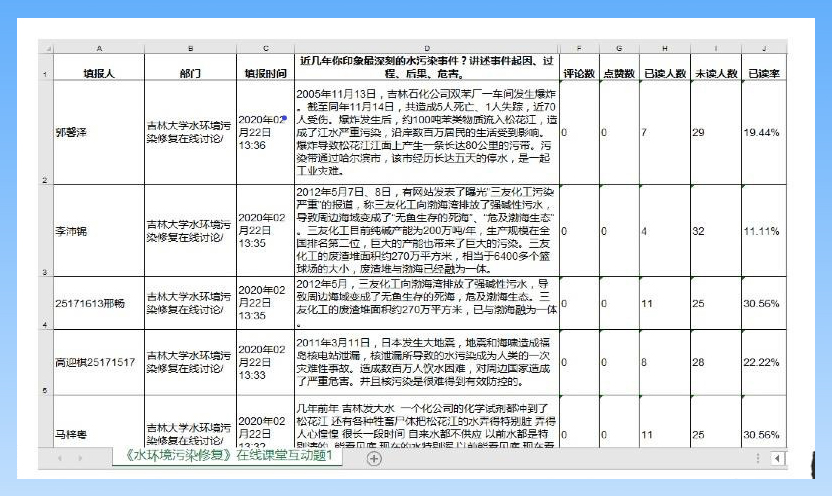Select the 22.22% read rate cell
The height and width of the screenshot is (496, 832).
coord(763,362)
